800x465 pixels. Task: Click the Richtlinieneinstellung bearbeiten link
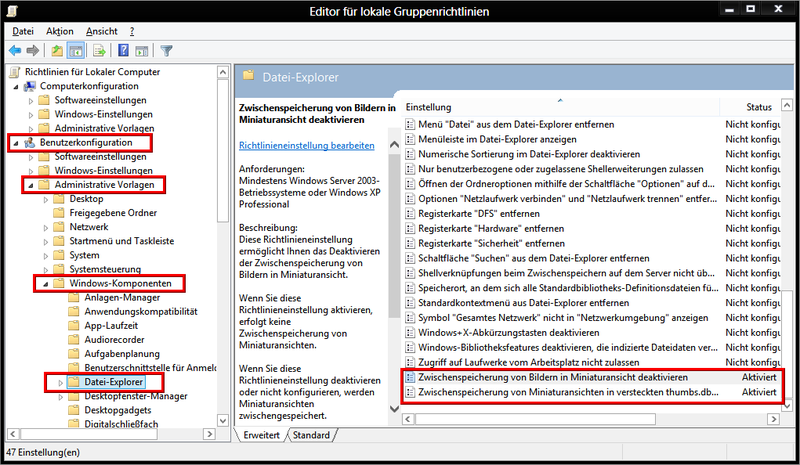tap(307, 145)
